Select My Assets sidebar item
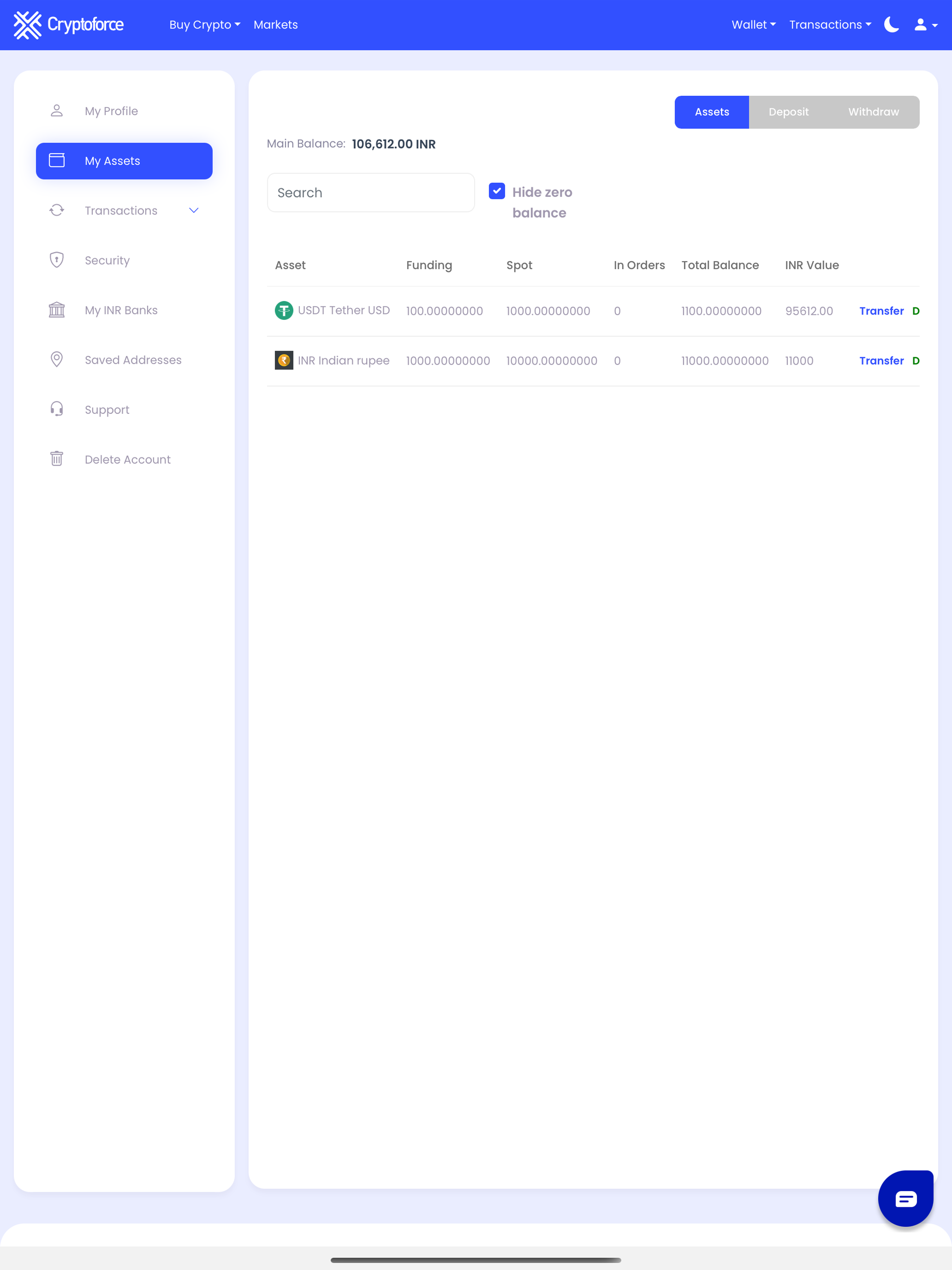 (x=124, y=161)
